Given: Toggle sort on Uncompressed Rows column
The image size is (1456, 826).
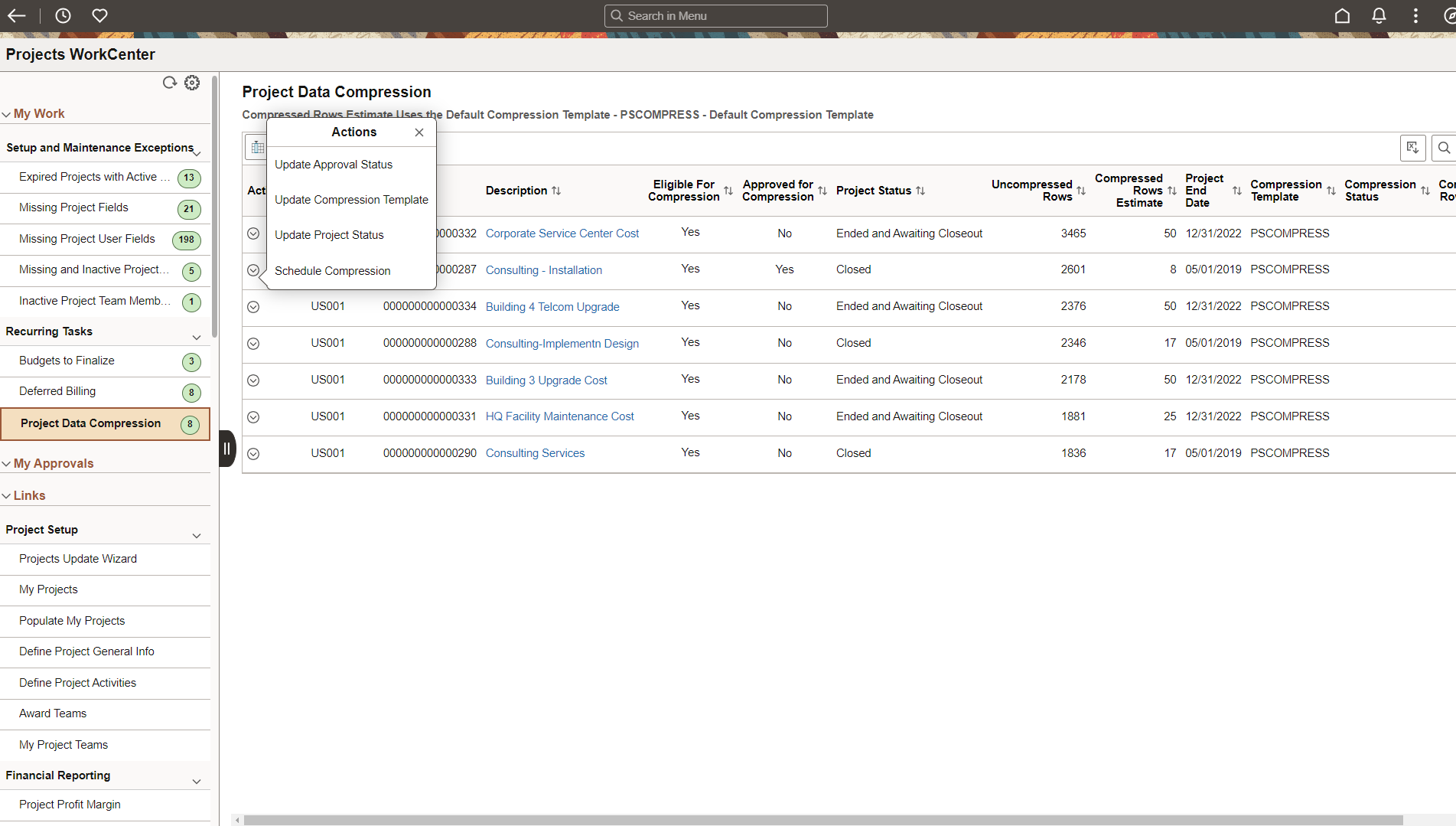Looking at the screenshot, I should pyautogui.click(x=1080, y=191).
